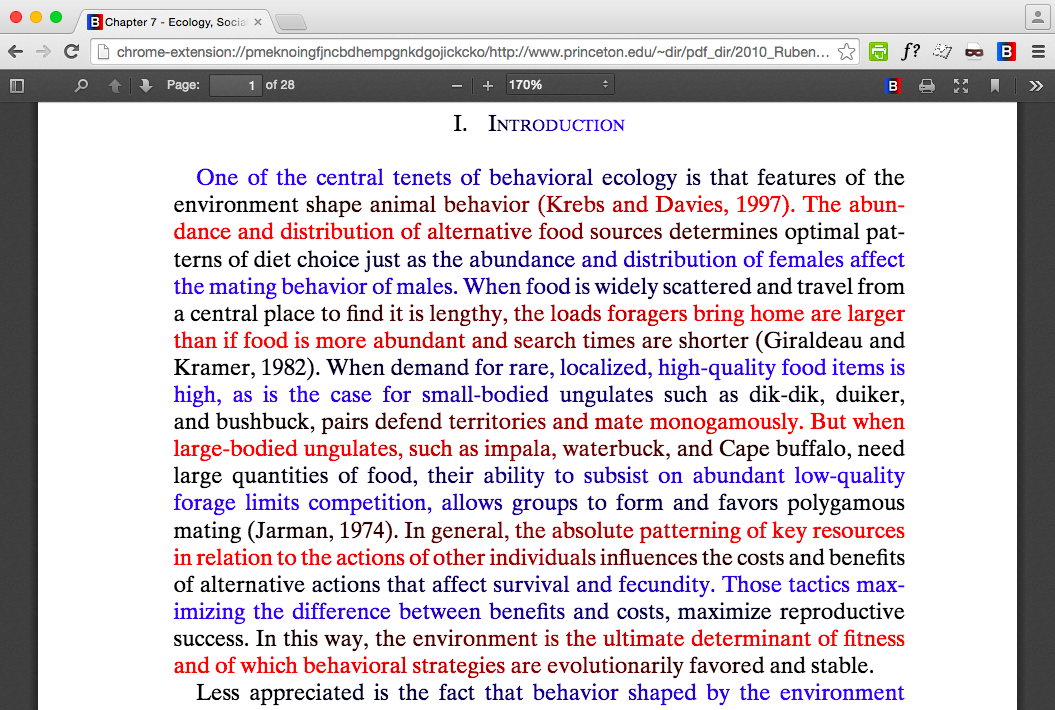Switch to presentation fullscreen mode
Image resolution: width=1055 pixels, height=710 pixels.
[961, 85]
